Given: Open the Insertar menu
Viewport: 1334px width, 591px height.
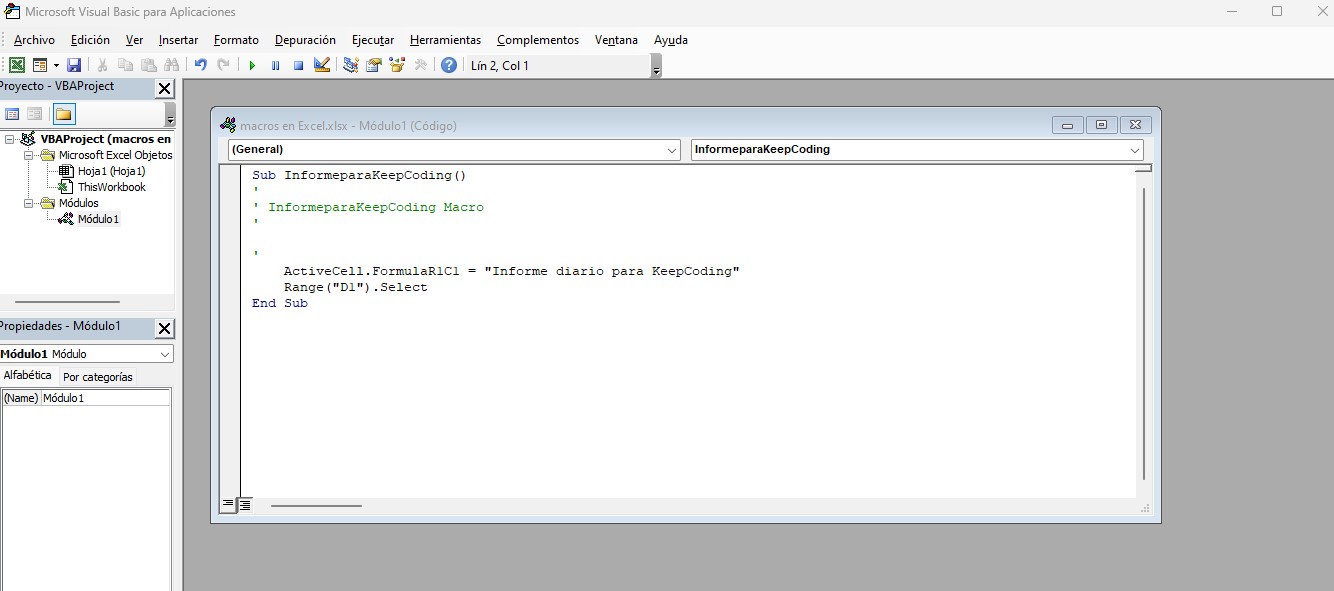Looking at the screenshot, I should pyautogui.click(x=178, y=40).
